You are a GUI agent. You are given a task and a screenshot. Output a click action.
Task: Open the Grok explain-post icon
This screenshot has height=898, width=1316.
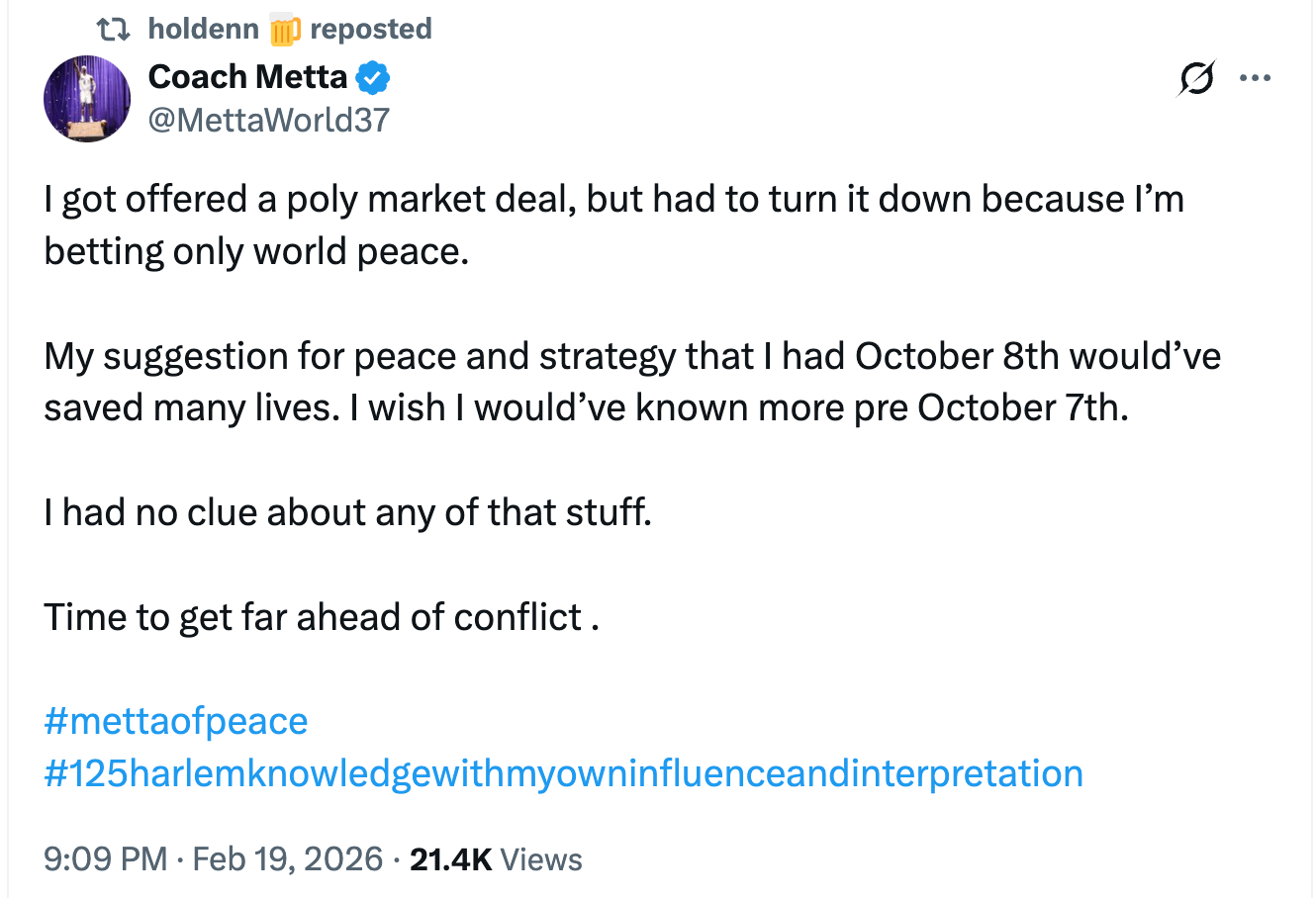click(x=1195, y=78)
